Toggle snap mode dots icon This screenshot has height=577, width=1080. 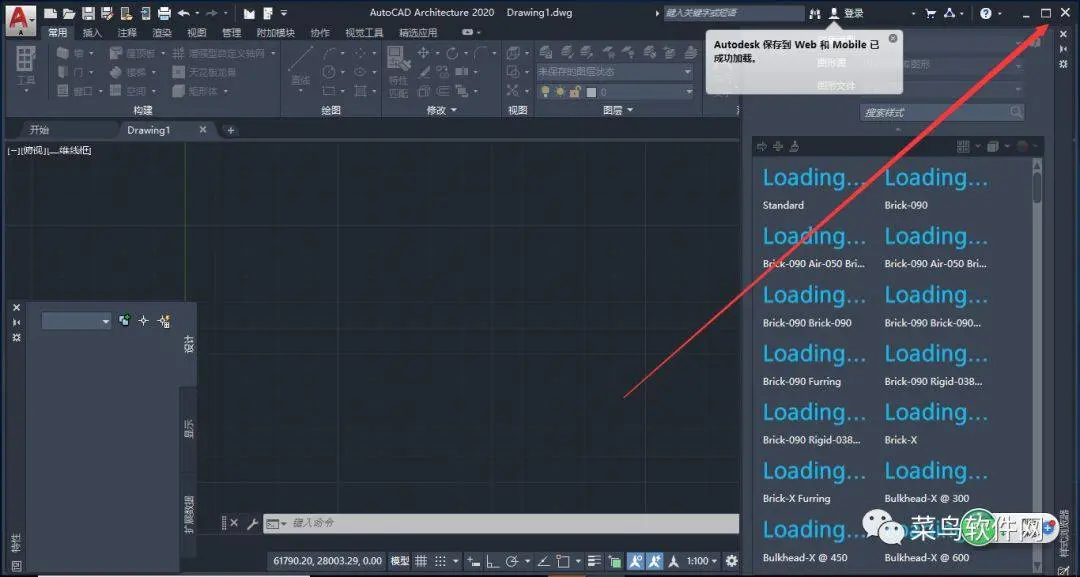(x=441, y=561)
